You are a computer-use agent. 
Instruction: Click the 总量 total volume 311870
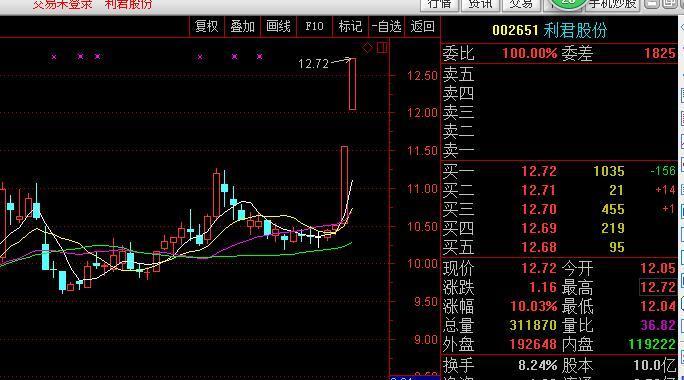coord(533,325)
